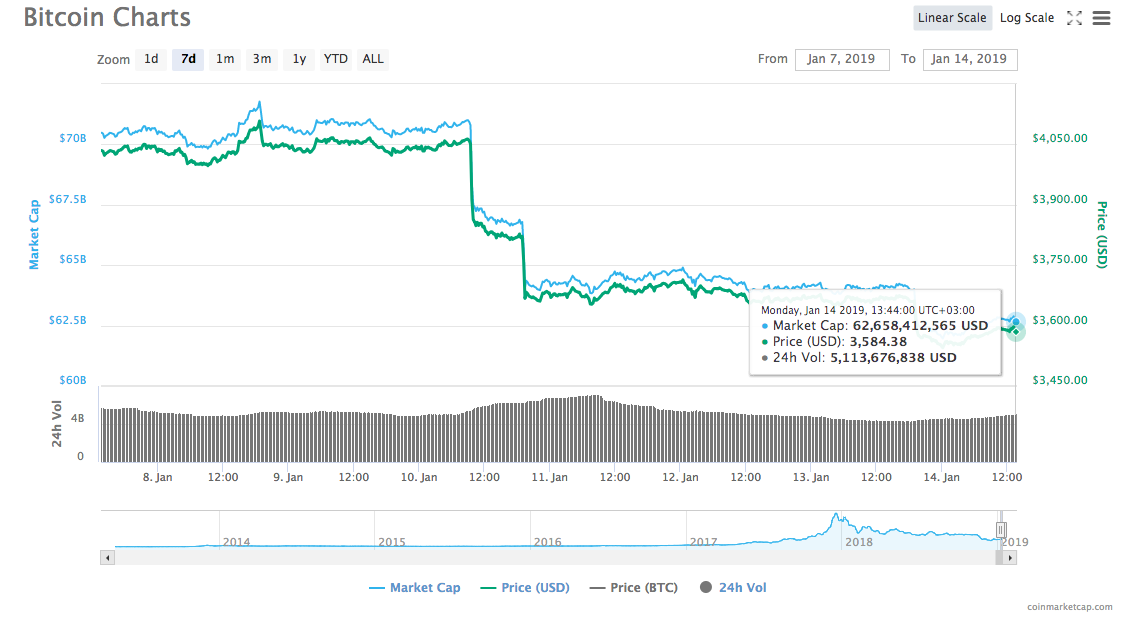Click the Bitcoin Charts title

click(x=107, y=17)
